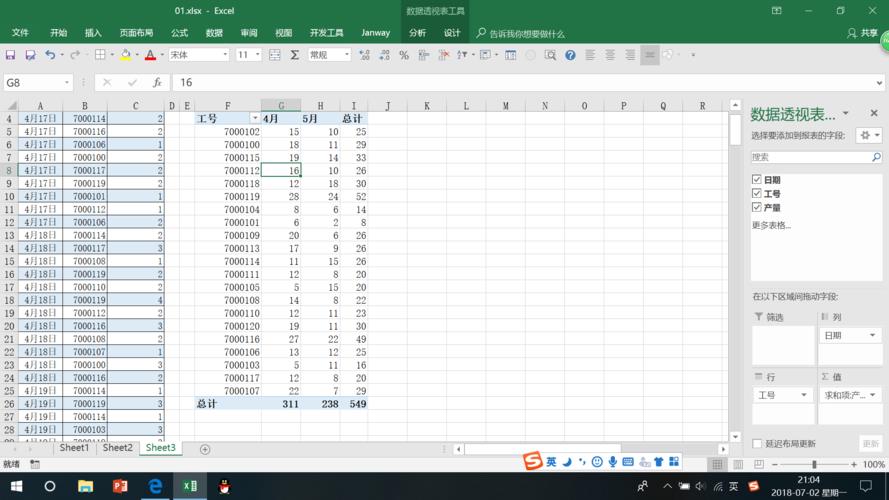Expand the font name 宋体 dropdown
Screen dimensions: 889x500
[226, 55]
